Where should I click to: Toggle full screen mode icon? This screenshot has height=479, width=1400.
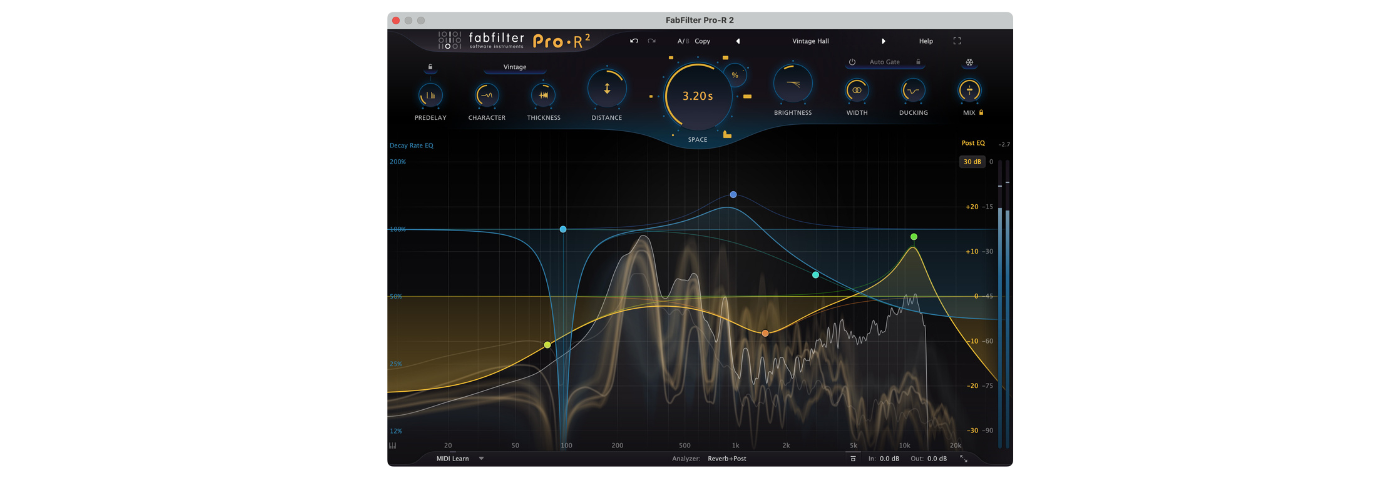point(957,41)
